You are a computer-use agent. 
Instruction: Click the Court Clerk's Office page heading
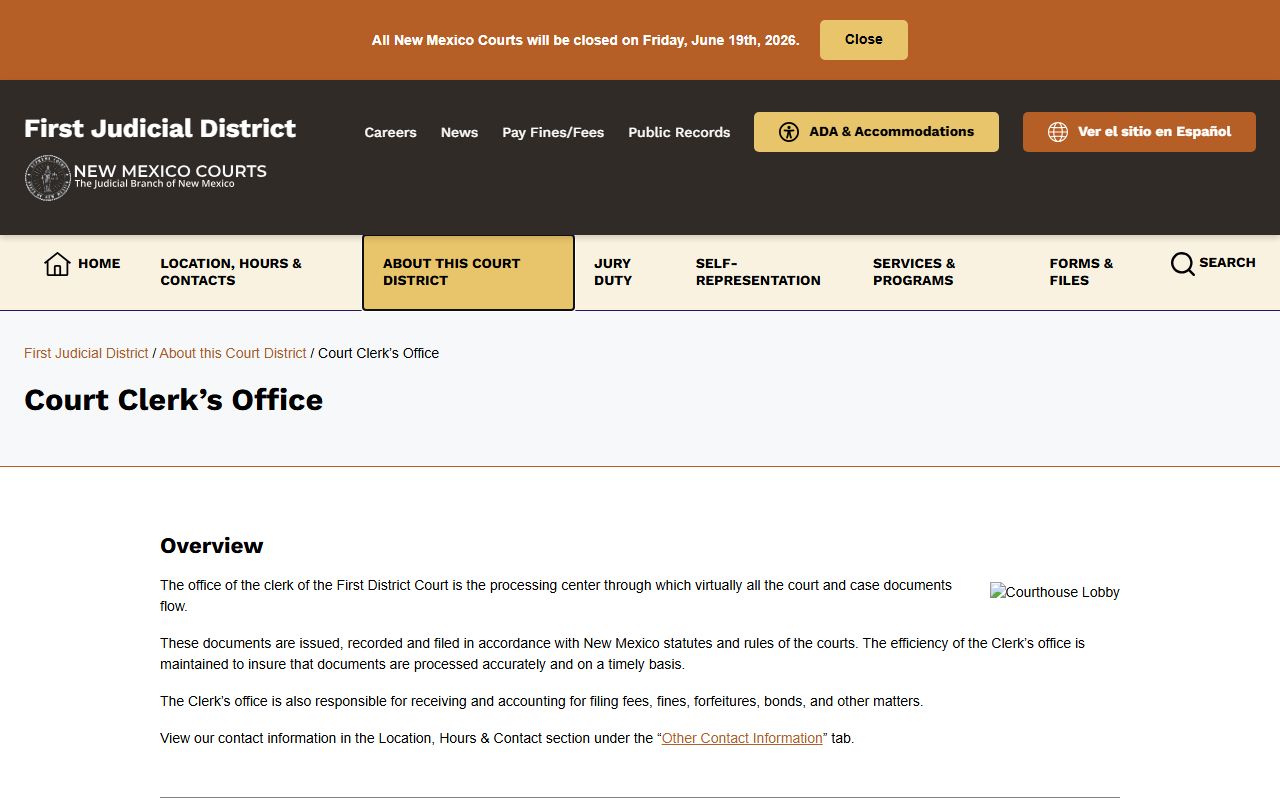(174, 400)
